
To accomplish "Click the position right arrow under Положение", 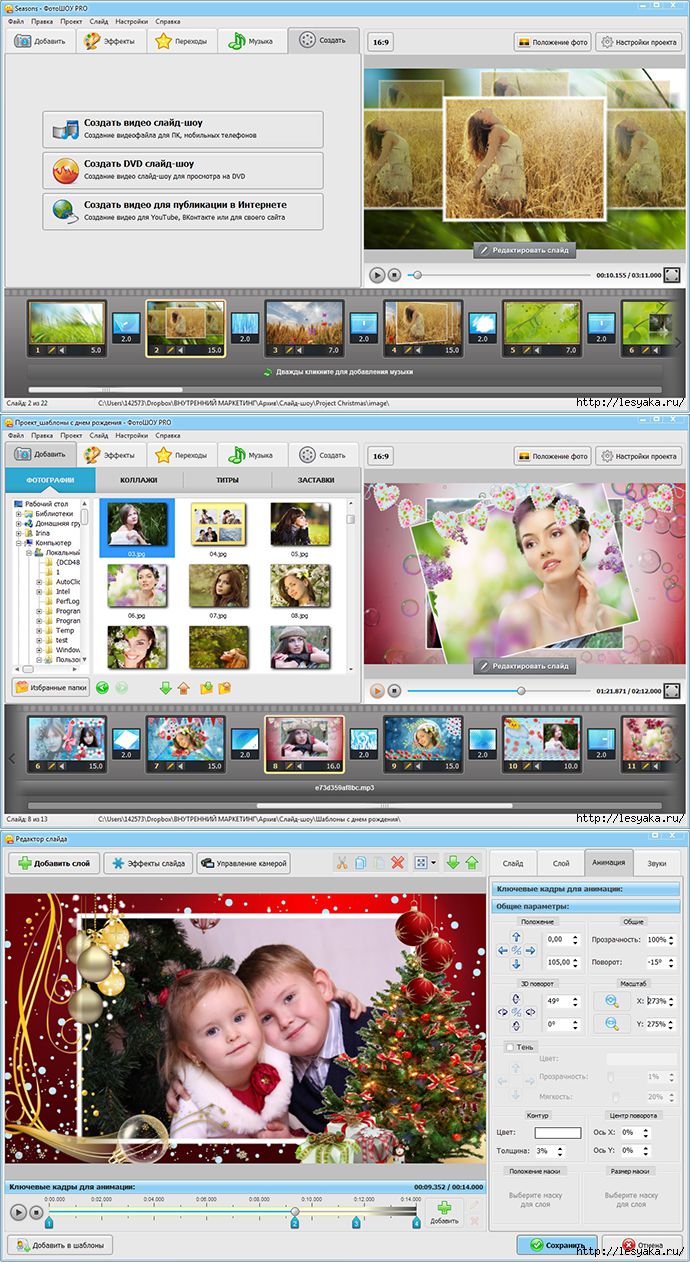I will (531, 950).
